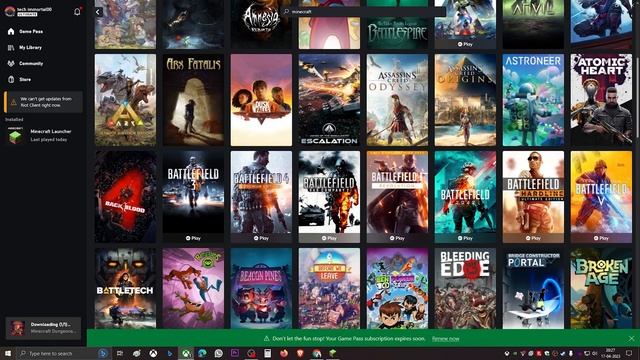The image size is (640, 360).
Task: Open the Xbox app taskbar icon
Action: (x=186, y=353)
